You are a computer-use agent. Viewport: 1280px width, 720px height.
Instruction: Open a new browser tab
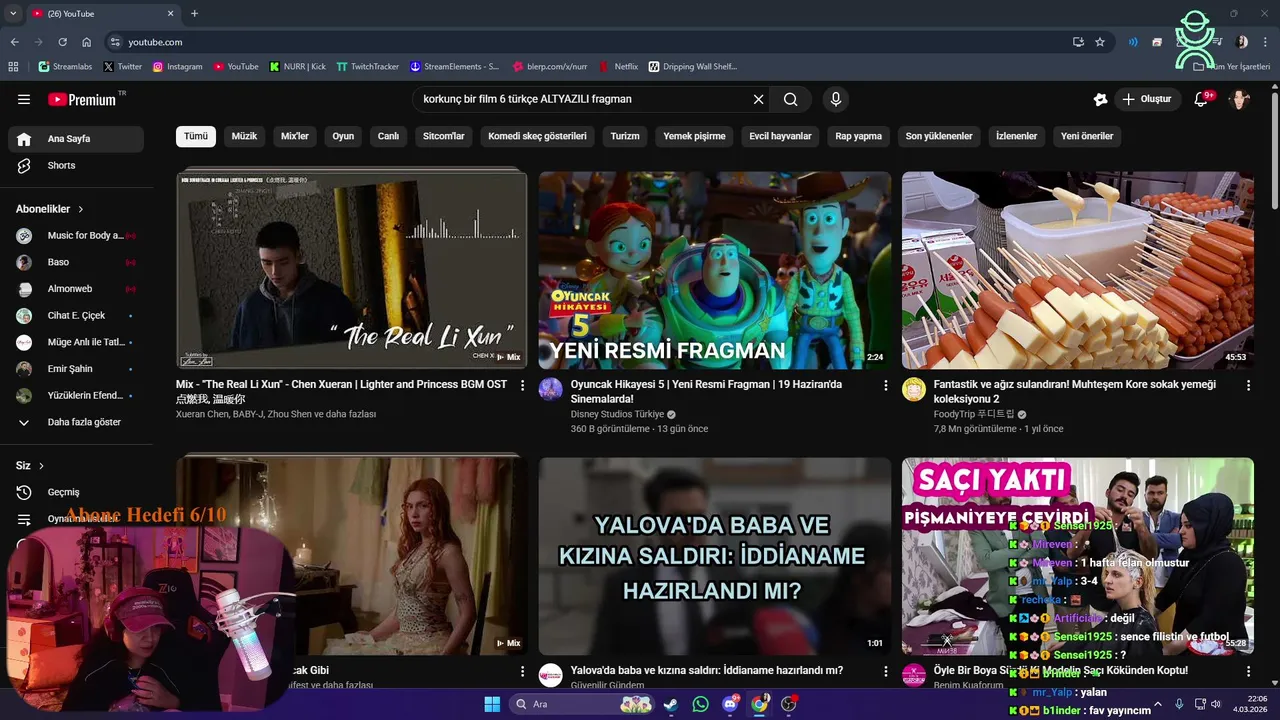click(x=194, y=13)
